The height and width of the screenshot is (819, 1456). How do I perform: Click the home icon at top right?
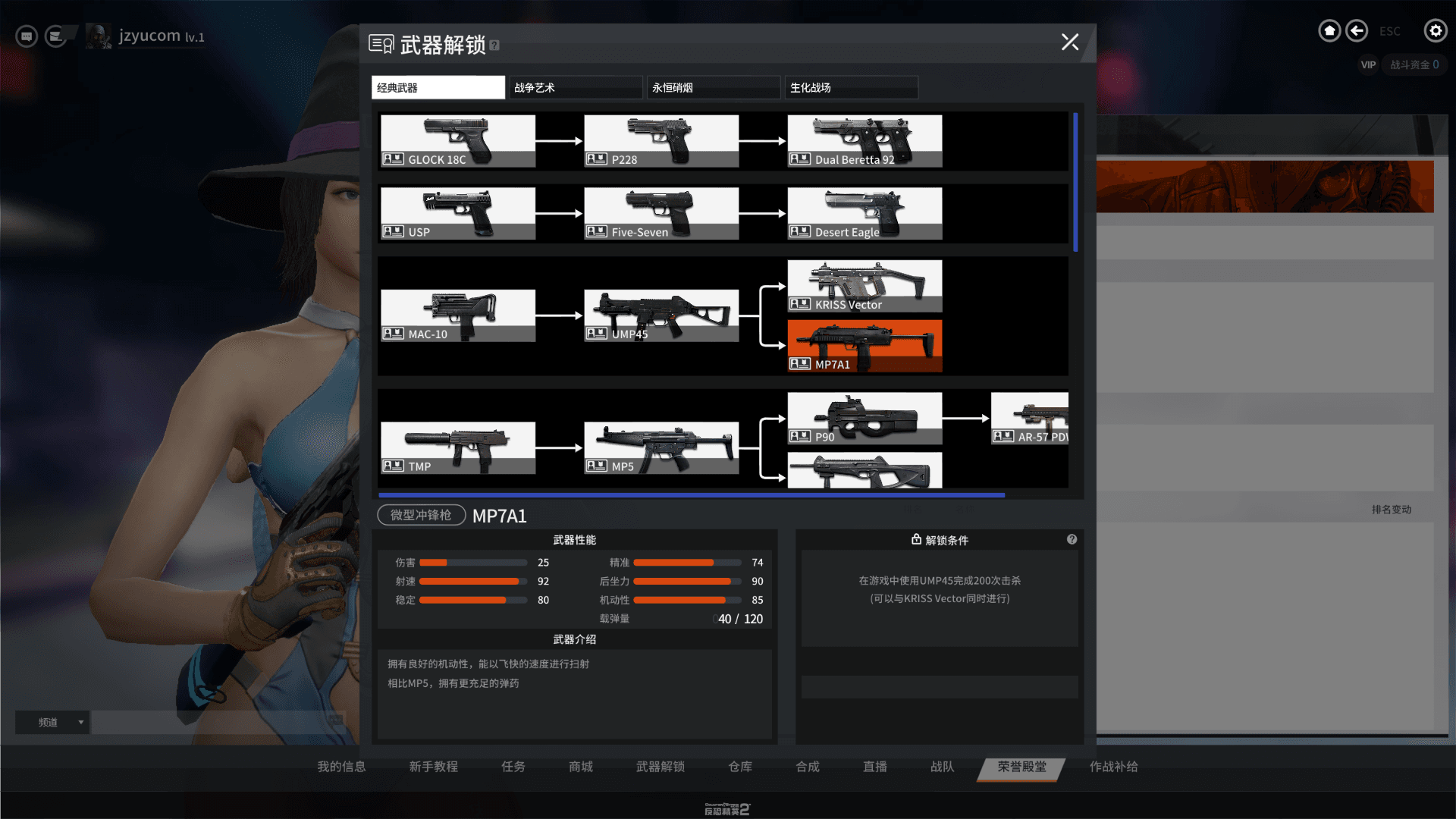pyautogui.click(x=1329, y=30)
